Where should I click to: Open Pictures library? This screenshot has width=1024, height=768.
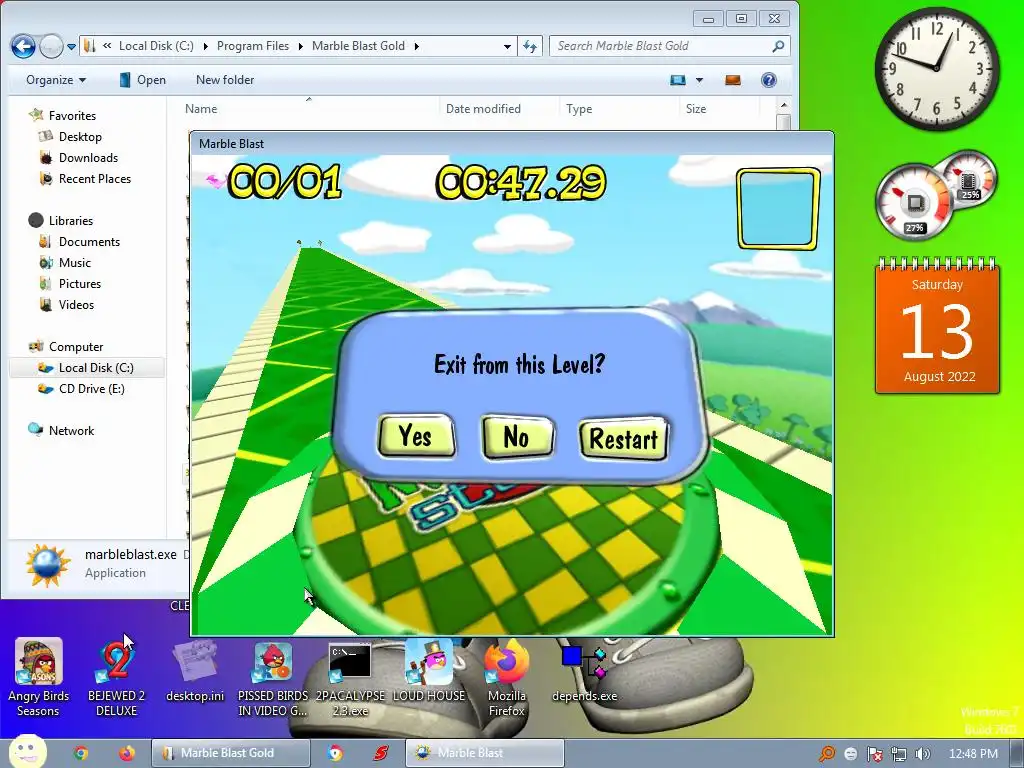80,283
